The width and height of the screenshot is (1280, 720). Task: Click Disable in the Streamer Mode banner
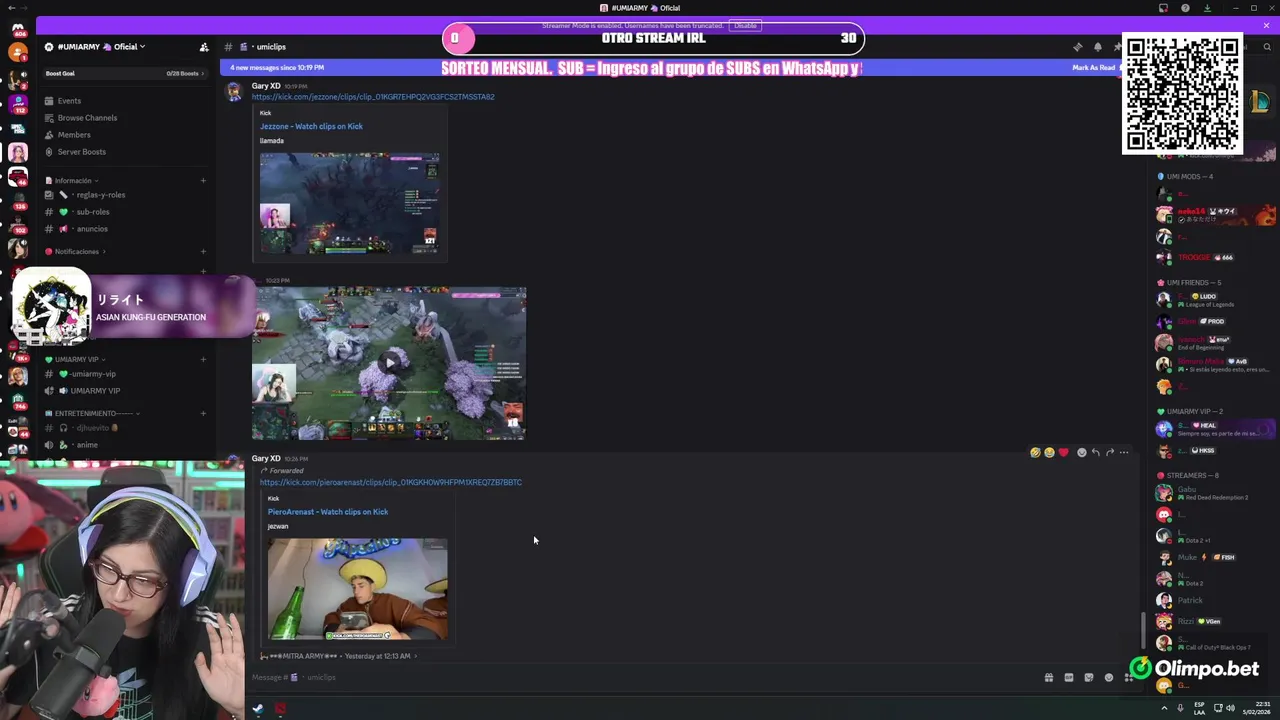(745, 26)
